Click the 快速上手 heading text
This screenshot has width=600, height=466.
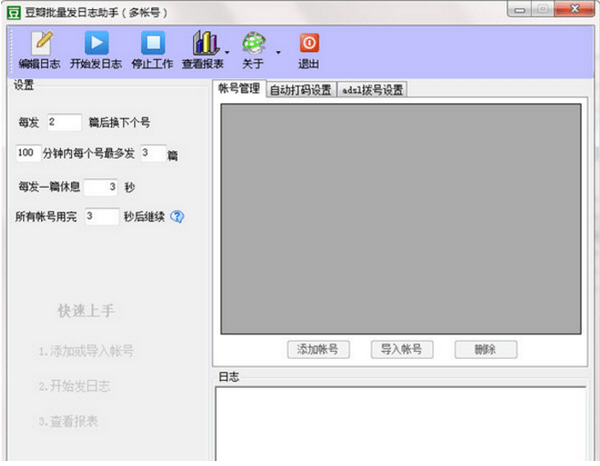point(86,311)
